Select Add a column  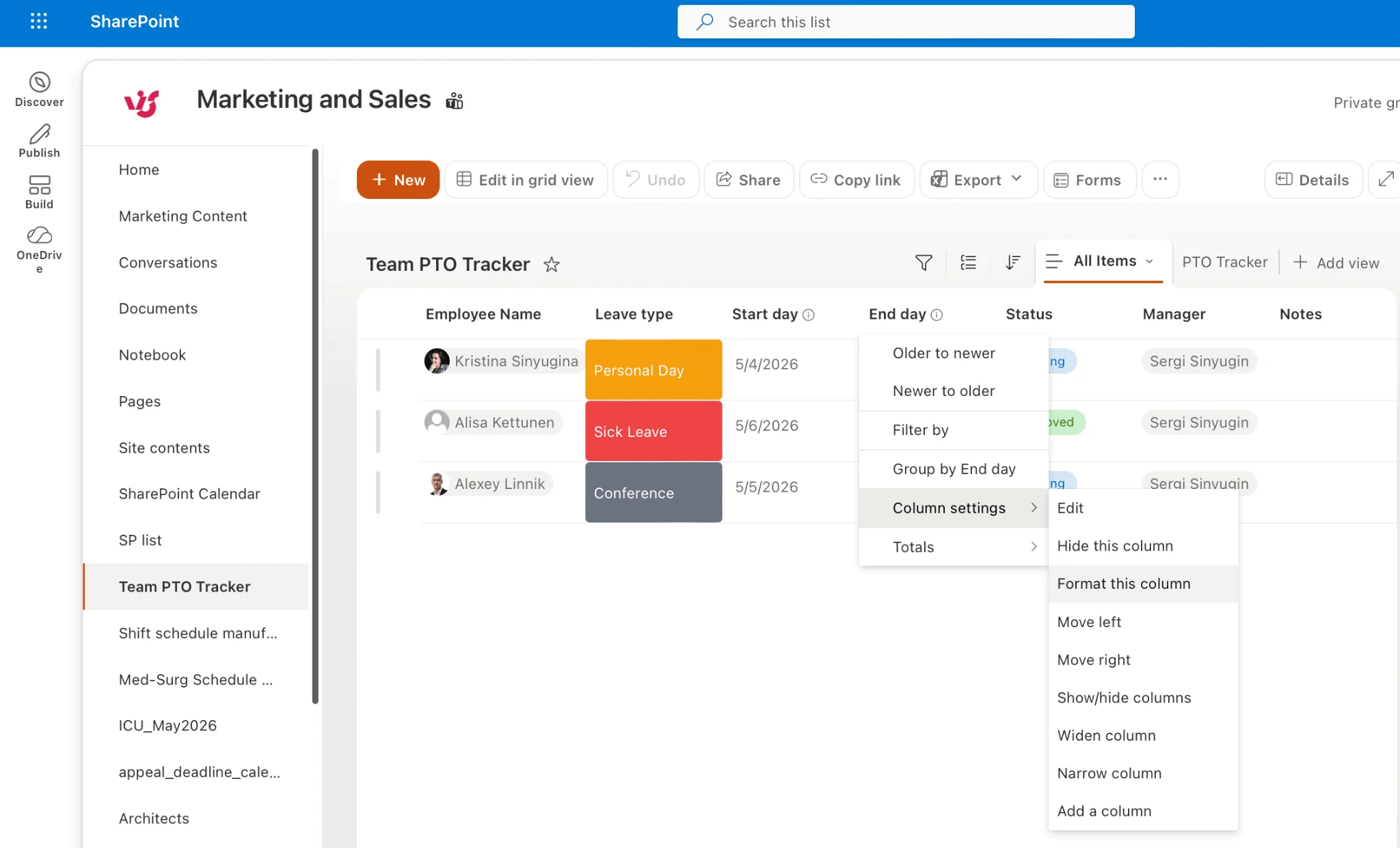pos(1143,811)
